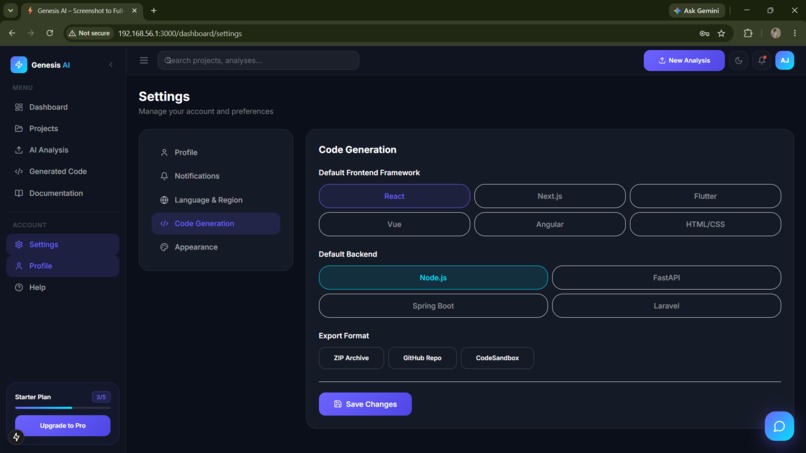Choose React as the frontend framework
806x453 pixels.
pyautogui.click(x=394, y=196)
